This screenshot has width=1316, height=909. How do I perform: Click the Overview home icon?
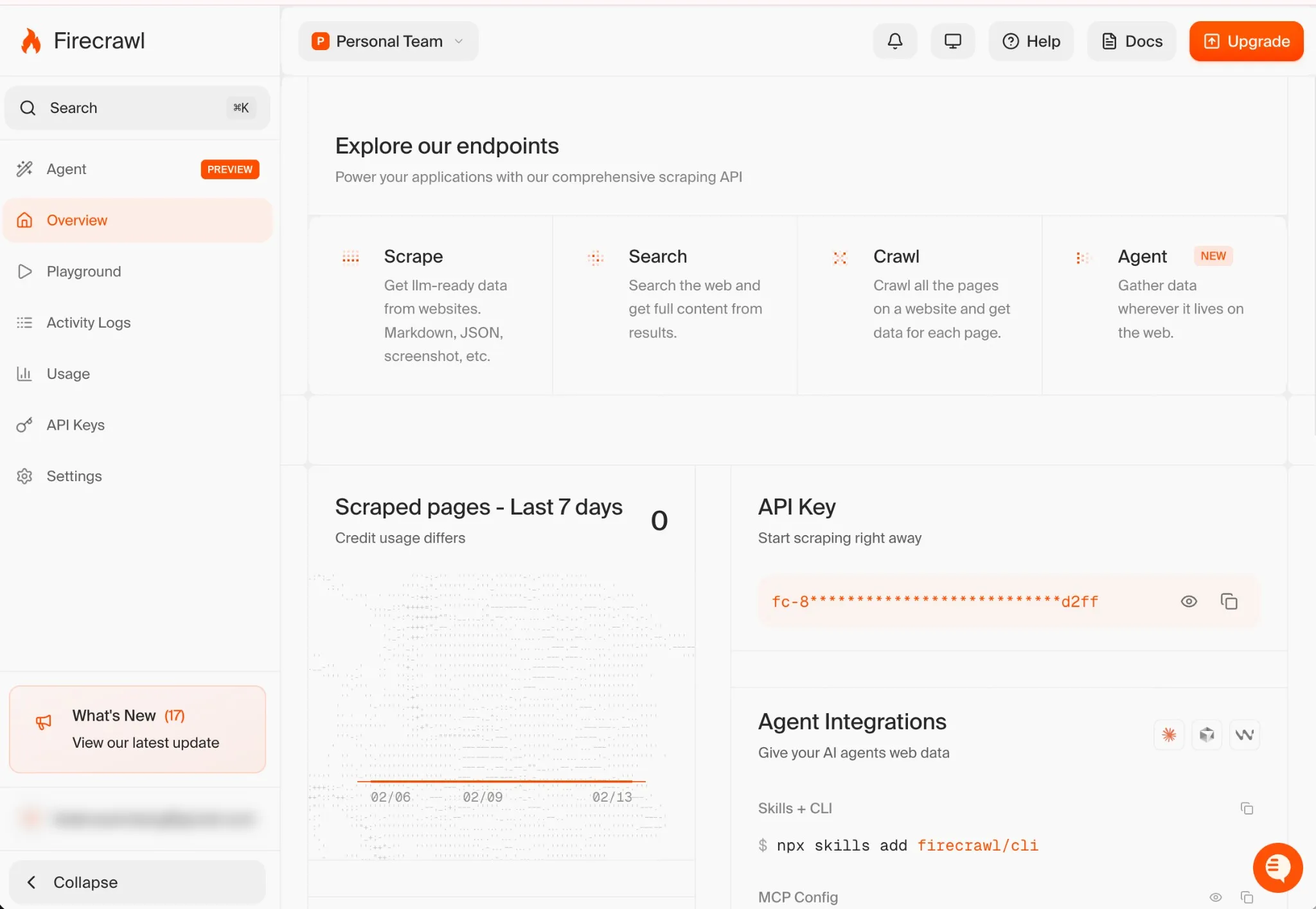point(24,220)
